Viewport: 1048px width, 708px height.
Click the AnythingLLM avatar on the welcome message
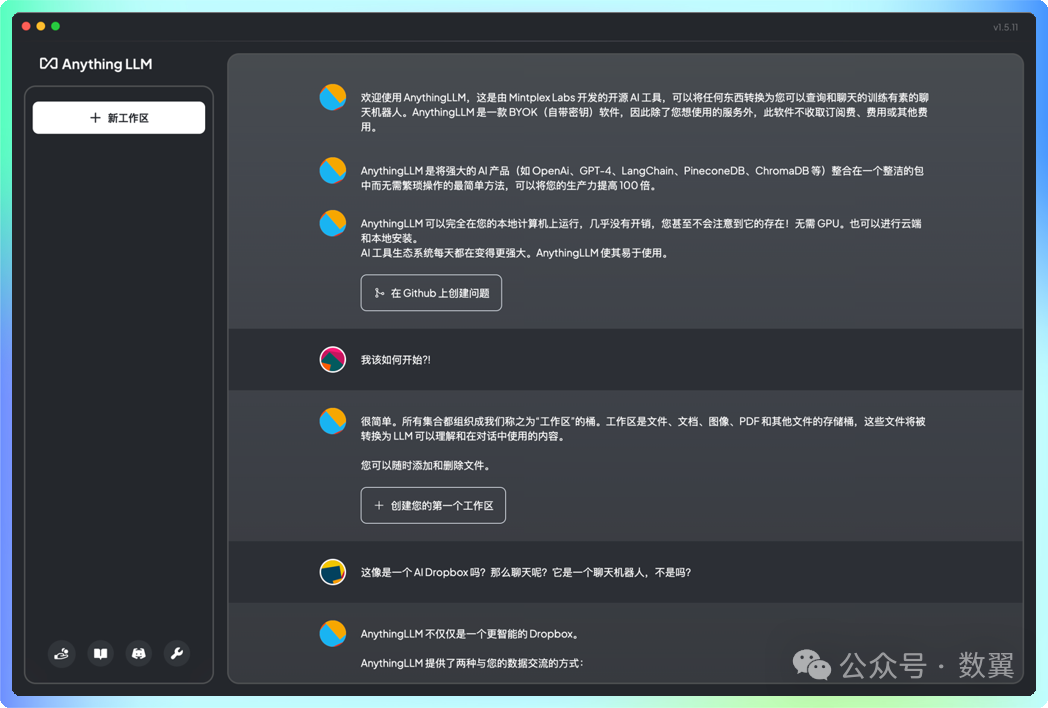click(332, 97)
